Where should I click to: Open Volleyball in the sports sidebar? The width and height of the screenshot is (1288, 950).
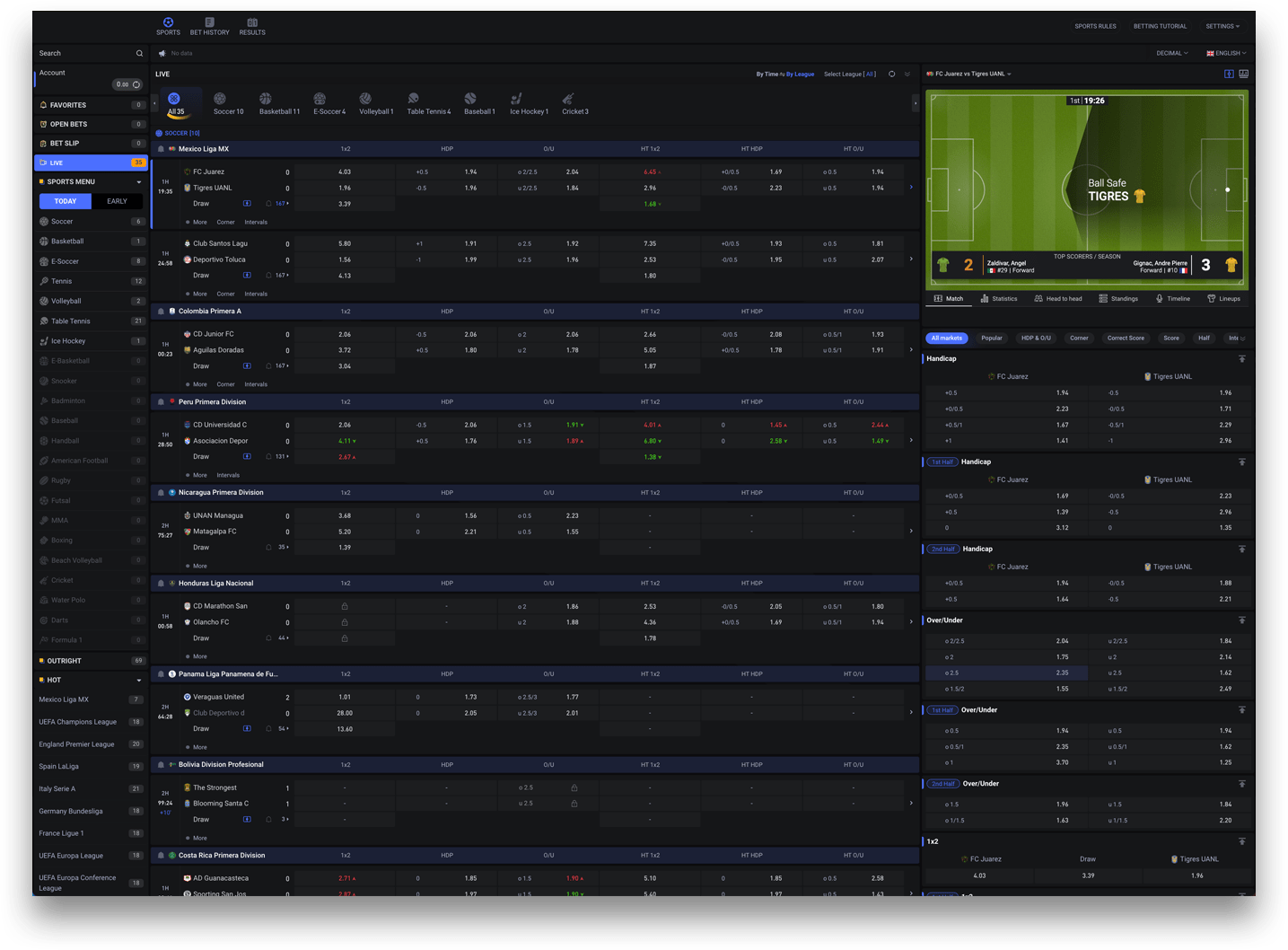point(90,301)
